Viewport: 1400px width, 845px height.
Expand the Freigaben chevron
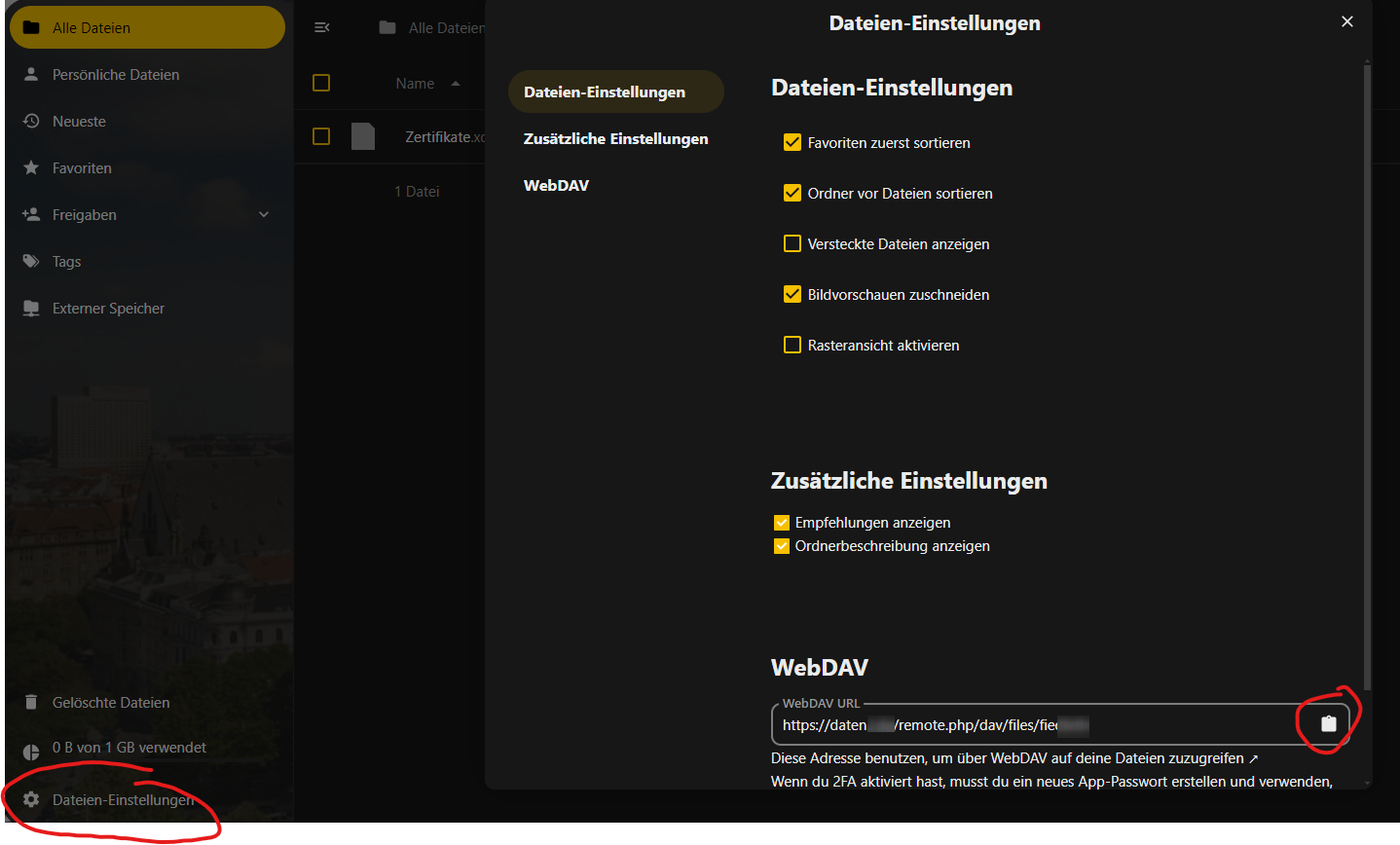coord(264,215)
